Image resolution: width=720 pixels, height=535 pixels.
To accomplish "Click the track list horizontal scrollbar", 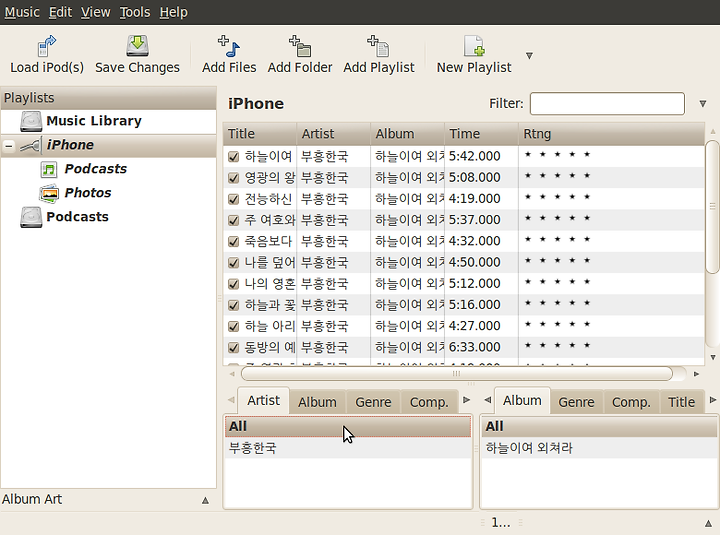I will coord(456,374).
